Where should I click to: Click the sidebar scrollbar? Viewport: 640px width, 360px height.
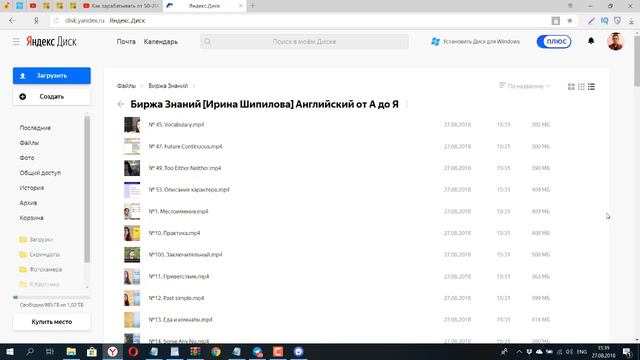(87, 189)
